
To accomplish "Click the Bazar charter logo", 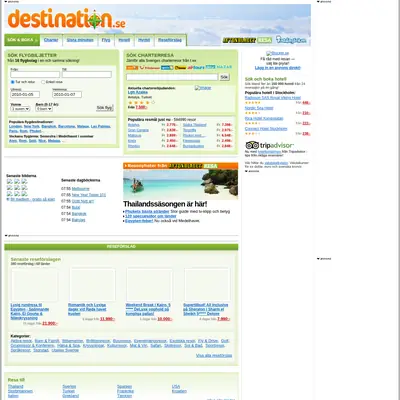I will click(x=224, y=67).
